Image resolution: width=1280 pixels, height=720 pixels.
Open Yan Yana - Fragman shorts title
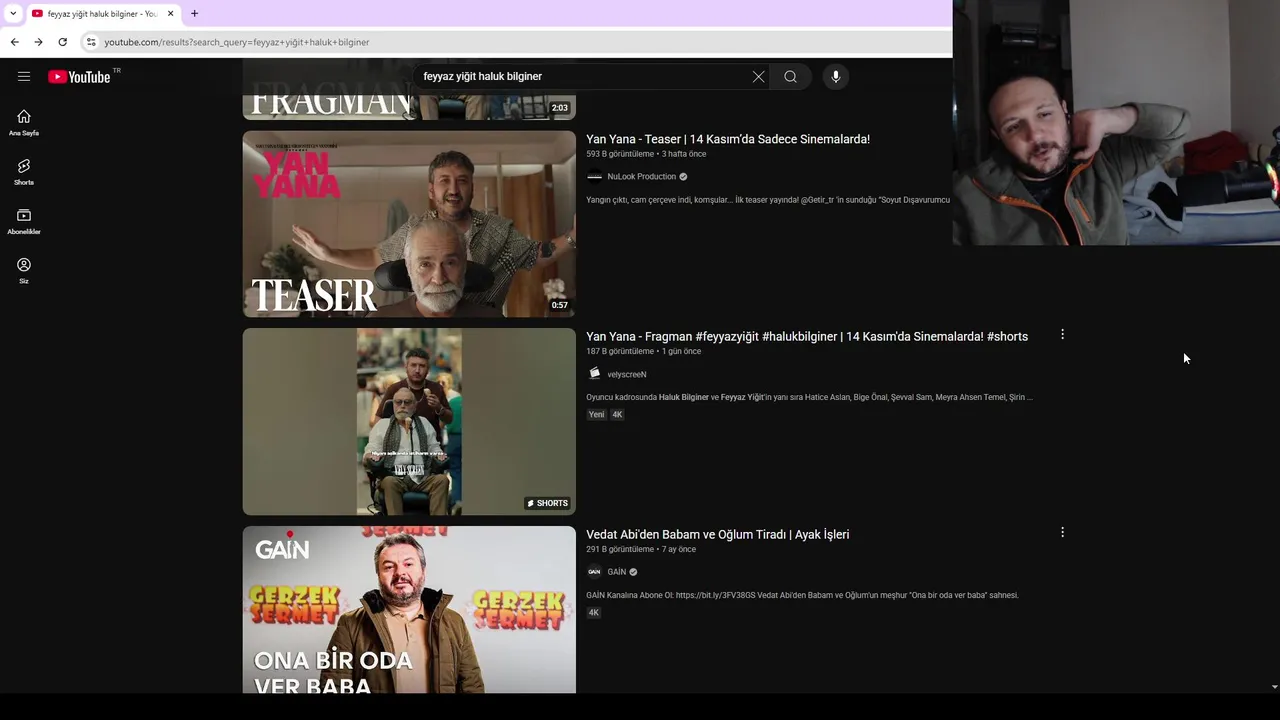(x=807, y=336)
